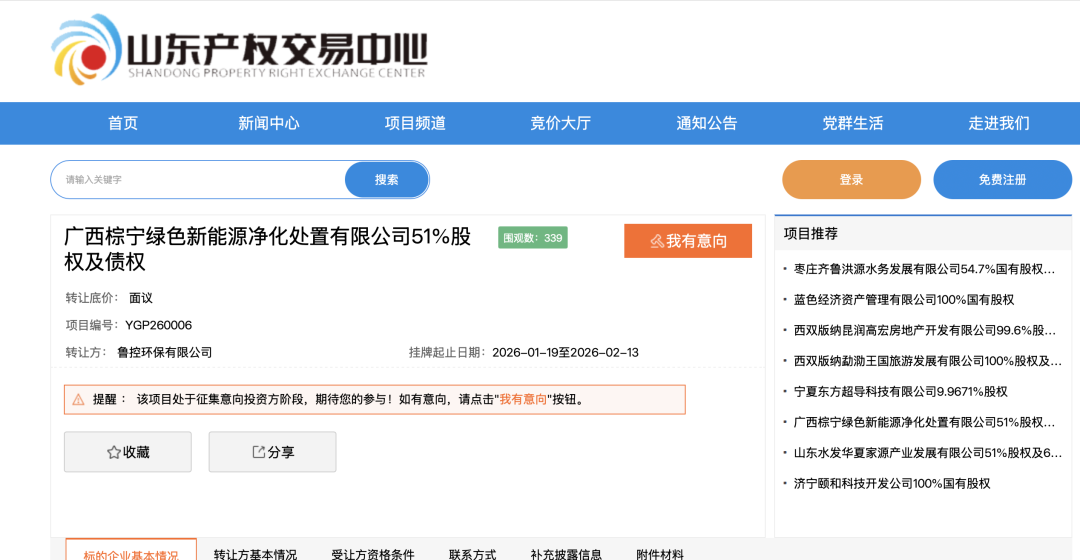Open the 联系方式 tab

tap(472, 554)
